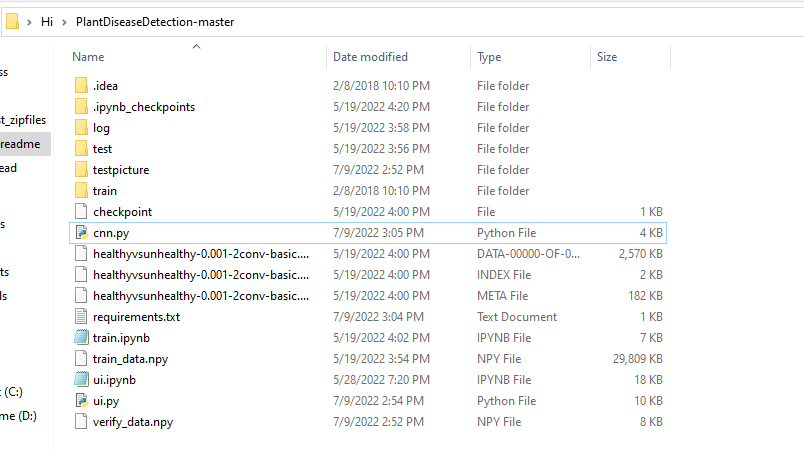Sort by Date modified column header
Screen dimensions: 804x455
(x=370, y=57)
